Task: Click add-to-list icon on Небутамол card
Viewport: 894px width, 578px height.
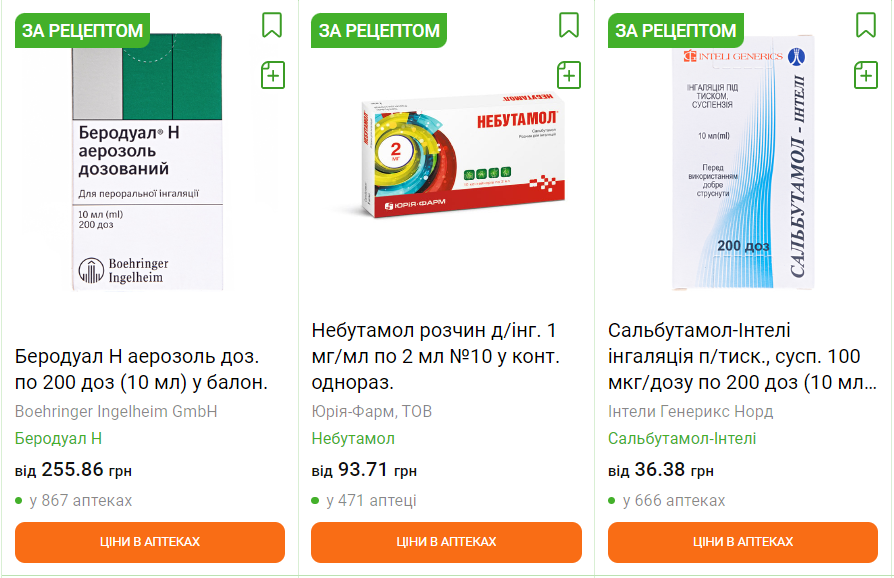Action: tap(569, 74)
